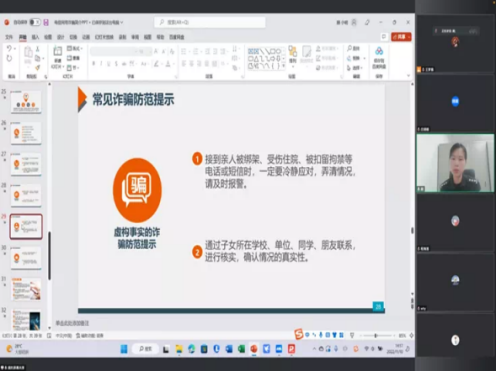This screenshot has height=371, width=496.
Task: Click the Format Painter brush icon
Action: pos(38,68)
